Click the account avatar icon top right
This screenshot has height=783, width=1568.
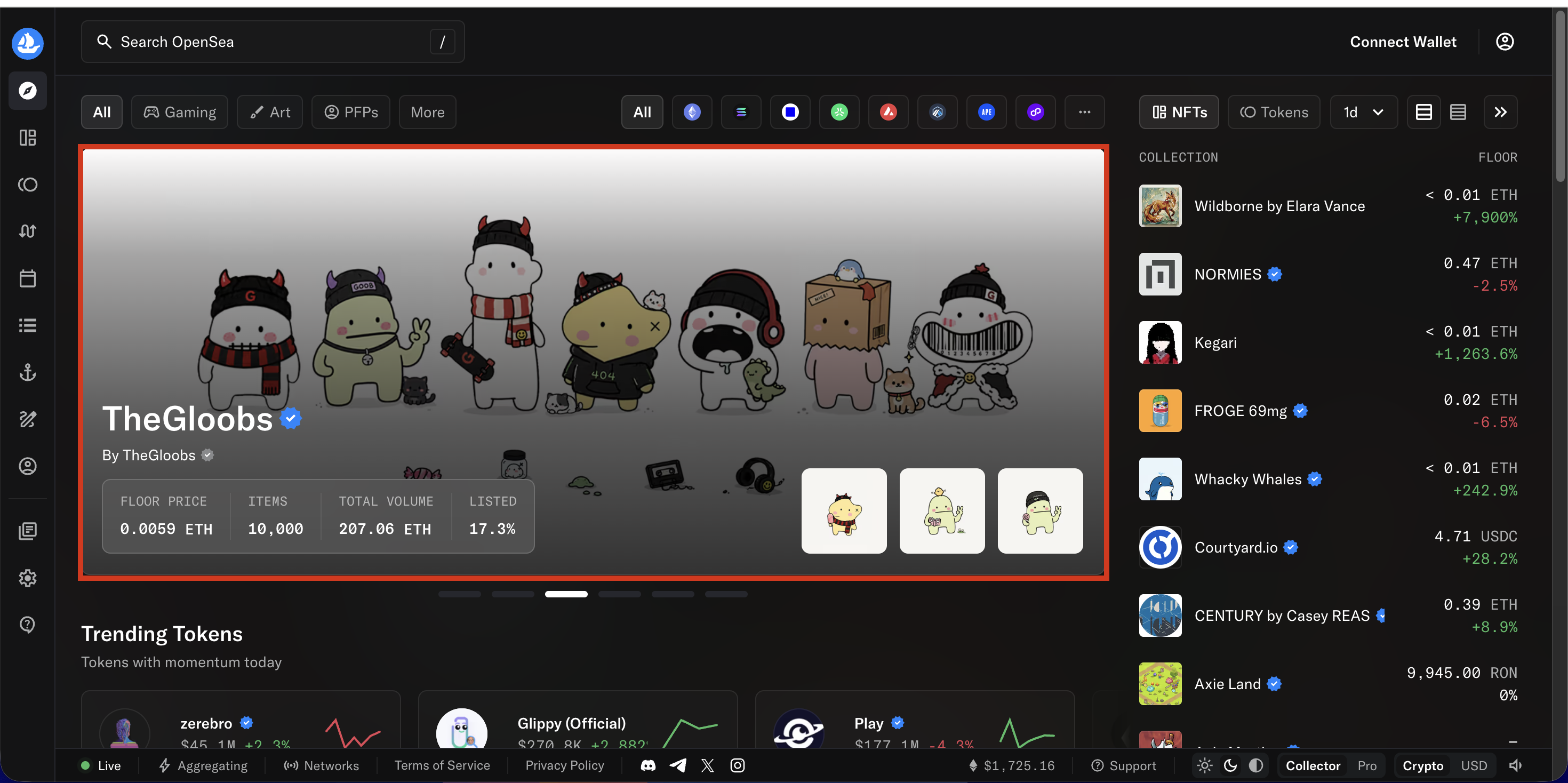click(x=1505, y=42)
